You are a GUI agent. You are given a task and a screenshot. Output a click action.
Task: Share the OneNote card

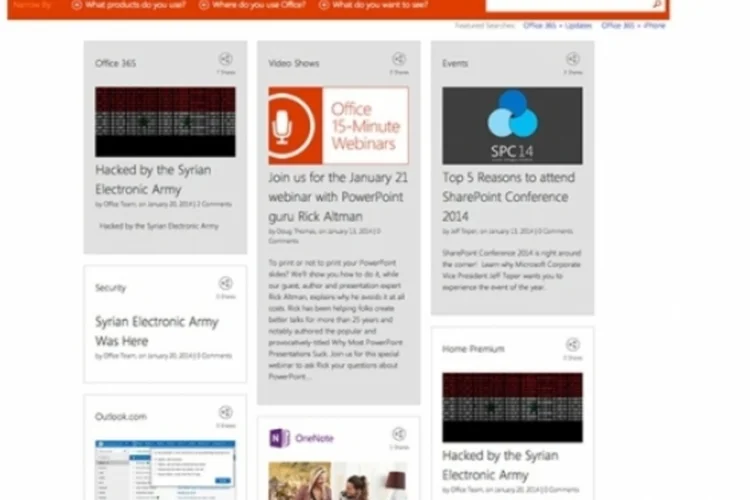[x=399, y=434]
